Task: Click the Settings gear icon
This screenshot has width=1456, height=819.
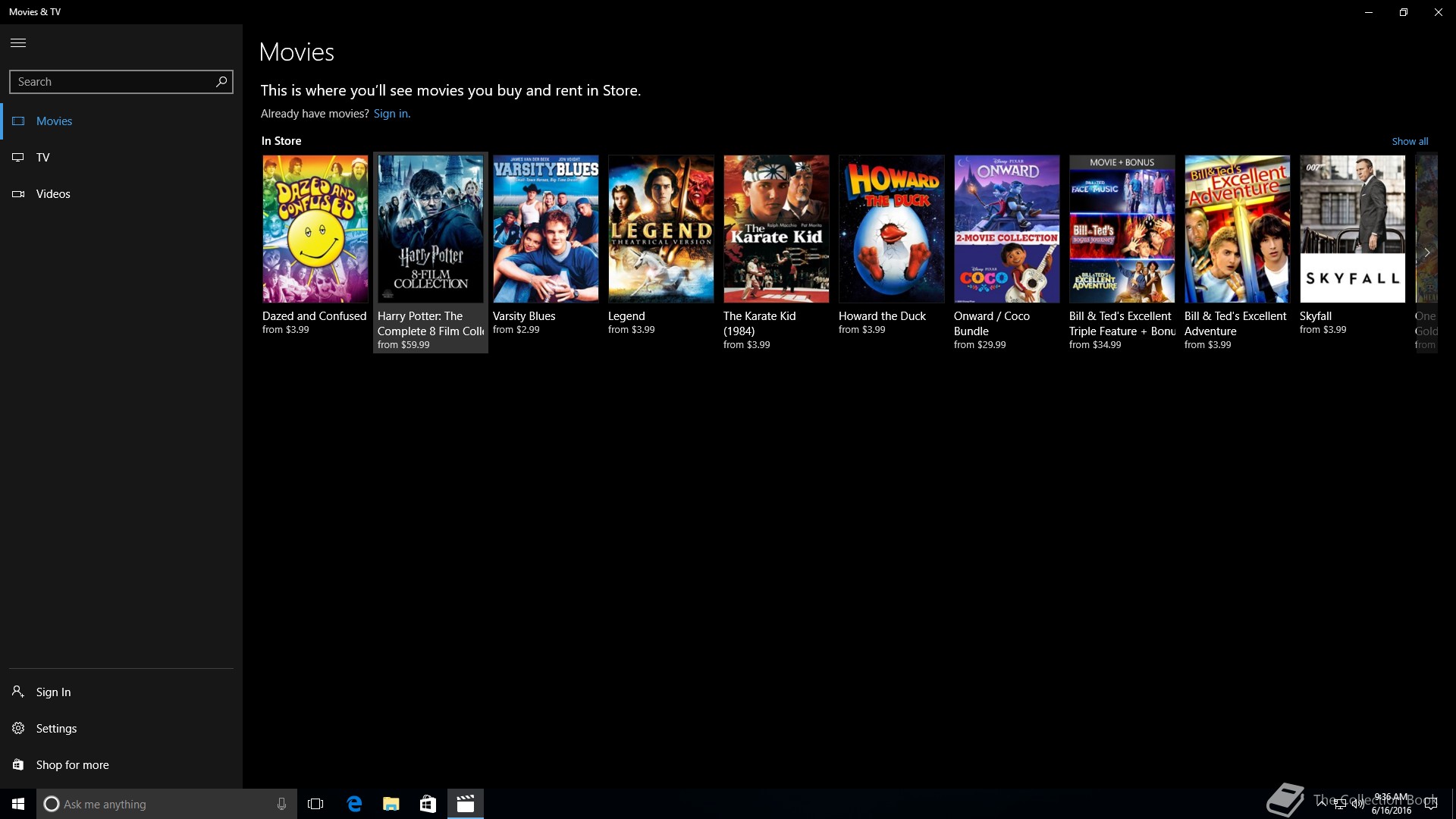Action: point(18,728)
